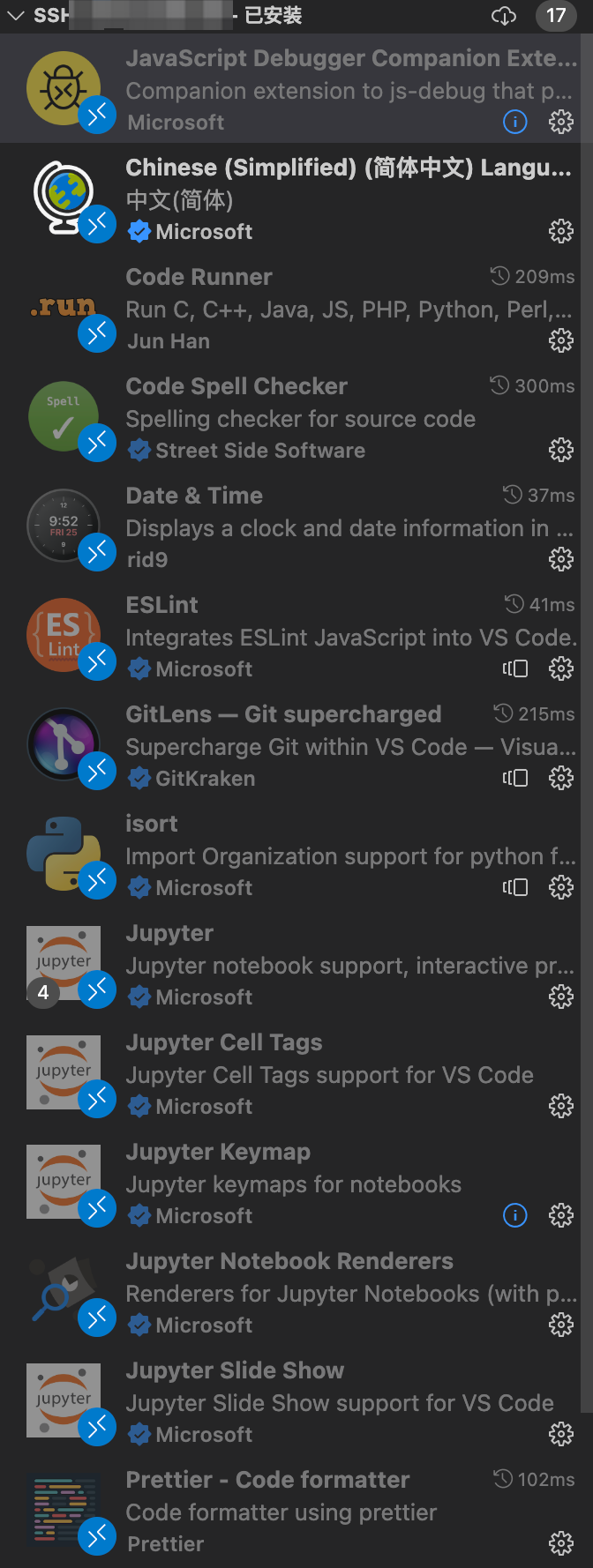Click the 17 extensions count badge
593x1568 pixels.
(556, 16)
